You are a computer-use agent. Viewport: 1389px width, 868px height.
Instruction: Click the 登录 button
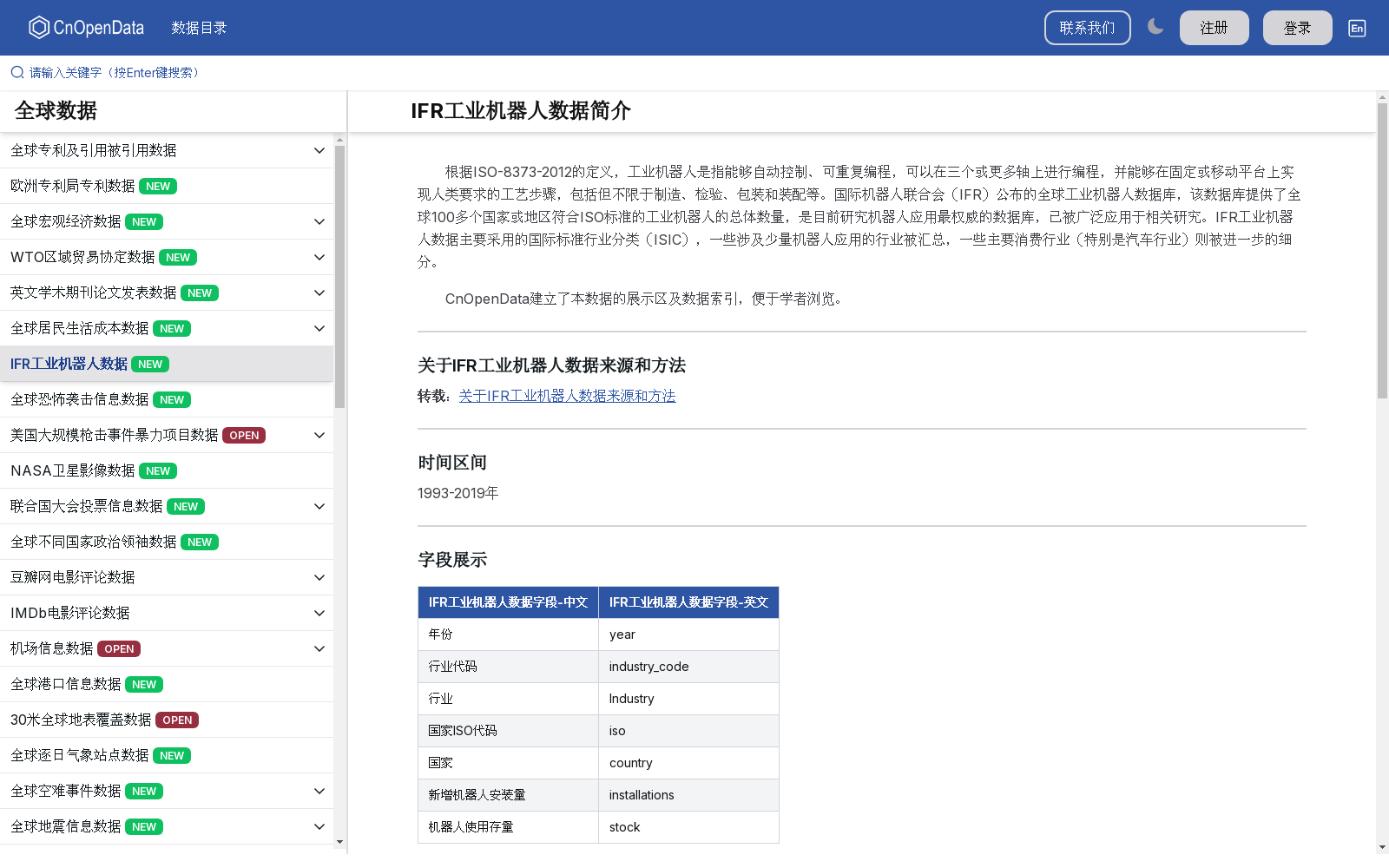[x=1297, y=28]
